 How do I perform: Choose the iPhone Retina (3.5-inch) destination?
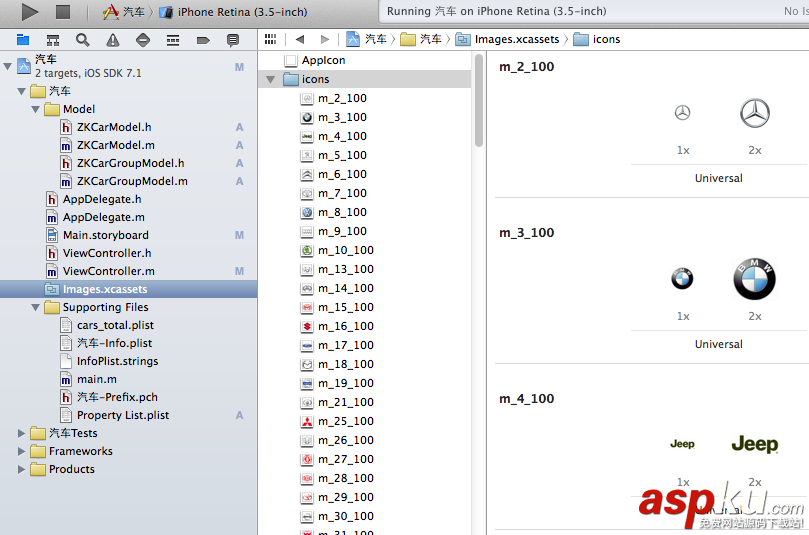[233, 12]
